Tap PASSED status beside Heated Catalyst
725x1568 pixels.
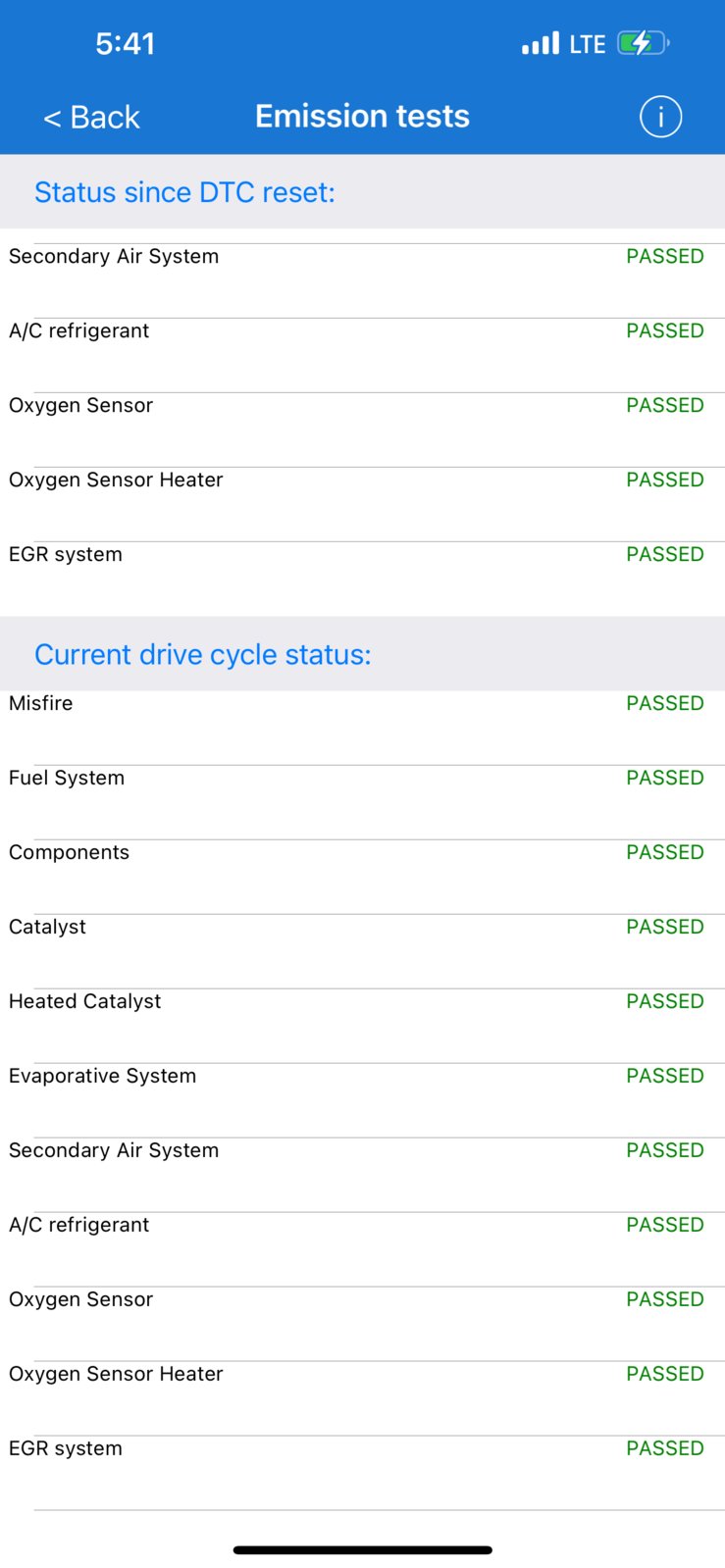click(x=665, y=1001)
